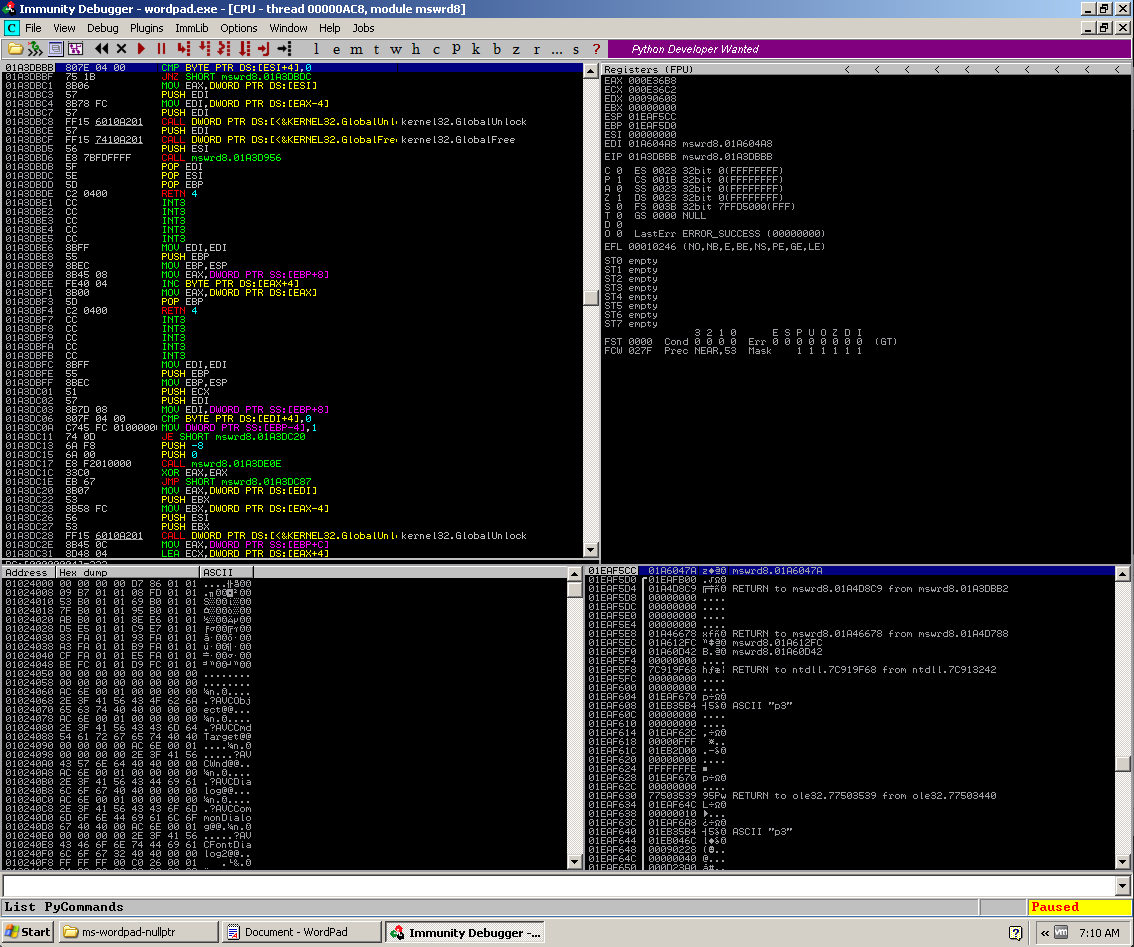Viewport: 1134px width, 947px height.
Task: Open the View menu
Action: [64, 28]
